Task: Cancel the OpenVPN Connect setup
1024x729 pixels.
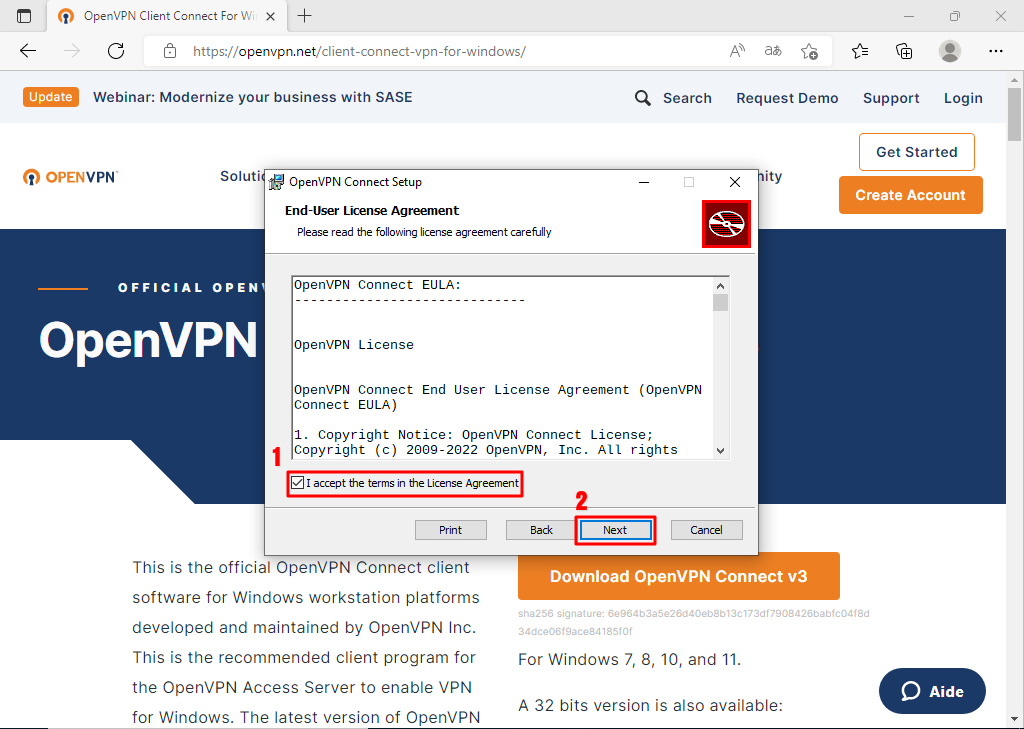Action: (x=706, y=530)
